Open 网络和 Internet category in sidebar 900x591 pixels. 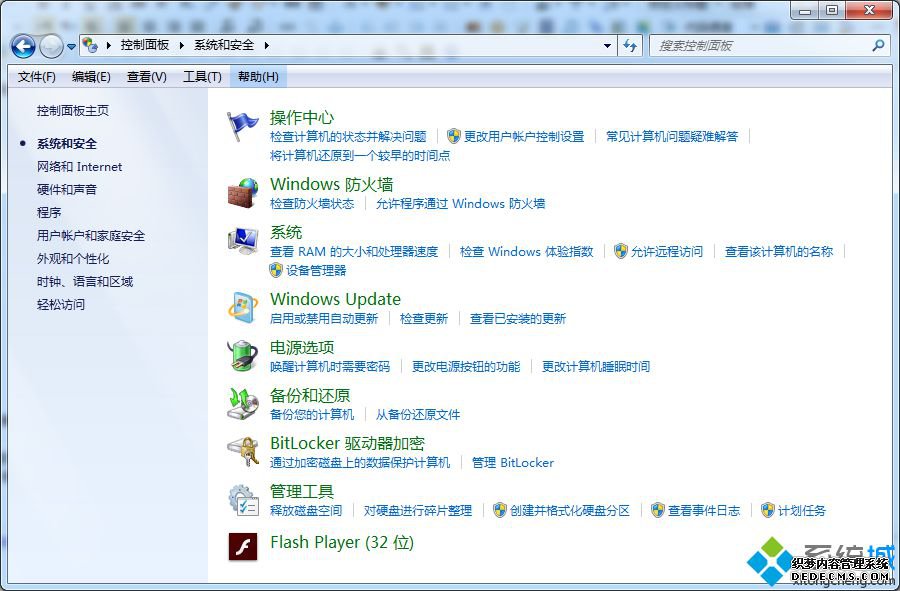click(x=79, y=167)
